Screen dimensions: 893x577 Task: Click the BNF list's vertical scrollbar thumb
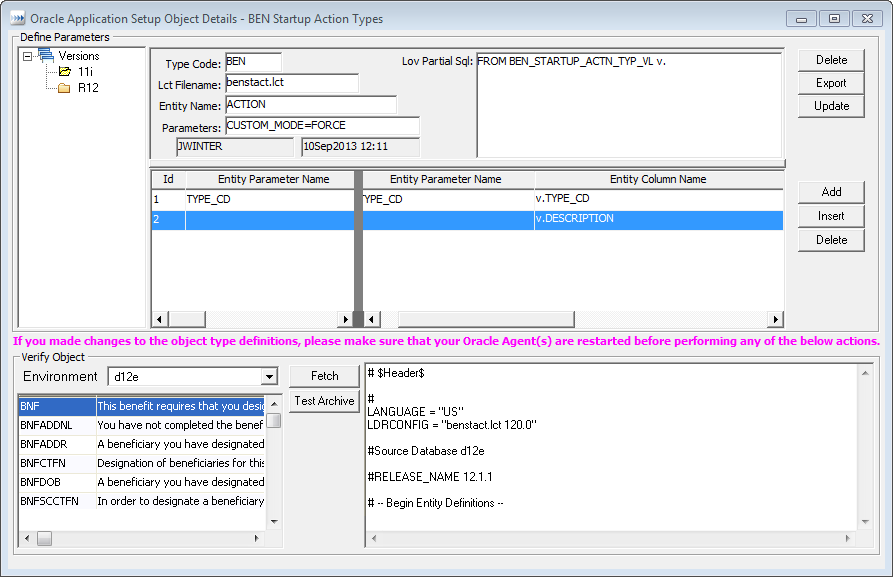coord(274,420)
